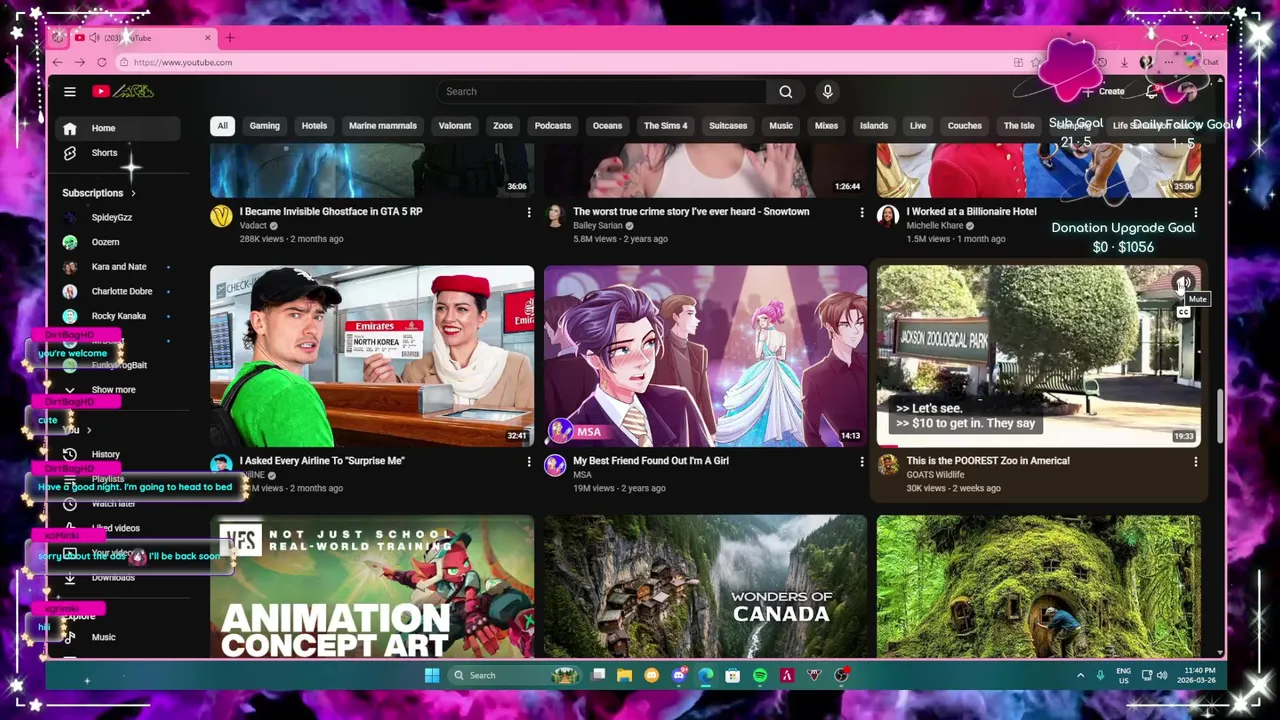The height and width of the screenshot is (720, 1280).
Task: Click the YouTube page scrollbar
Action: (1219, 415)
